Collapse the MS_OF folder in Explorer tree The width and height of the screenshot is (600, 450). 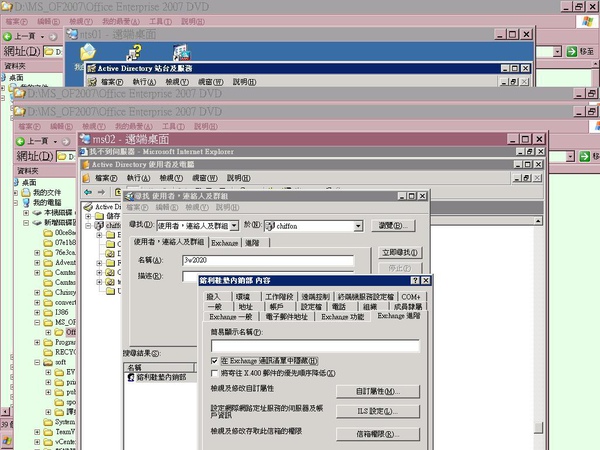click(37, 323)
